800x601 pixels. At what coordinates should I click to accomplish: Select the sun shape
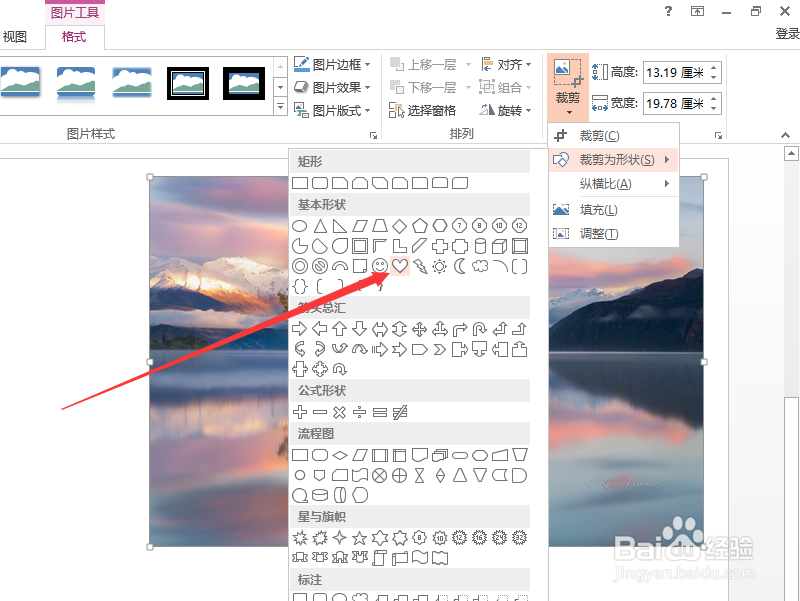point(439,266)
